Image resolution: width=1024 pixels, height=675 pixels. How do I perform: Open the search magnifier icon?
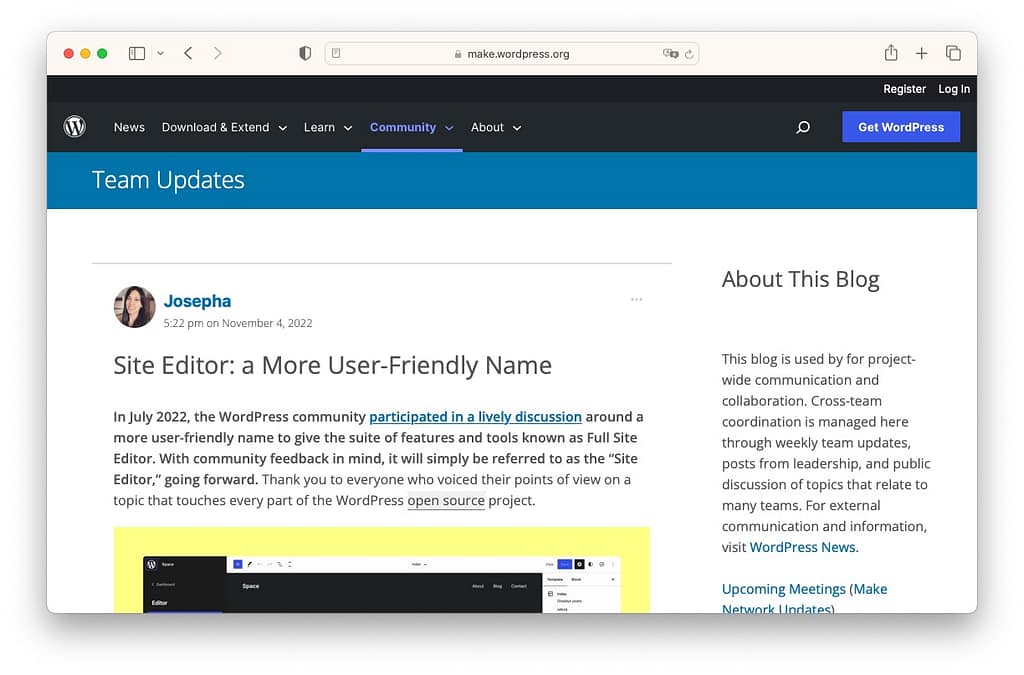(803, 127)
